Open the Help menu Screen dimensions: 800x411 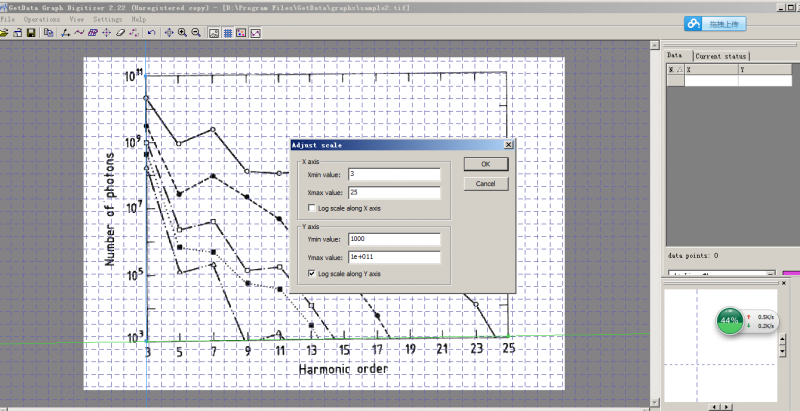(139, 19)
